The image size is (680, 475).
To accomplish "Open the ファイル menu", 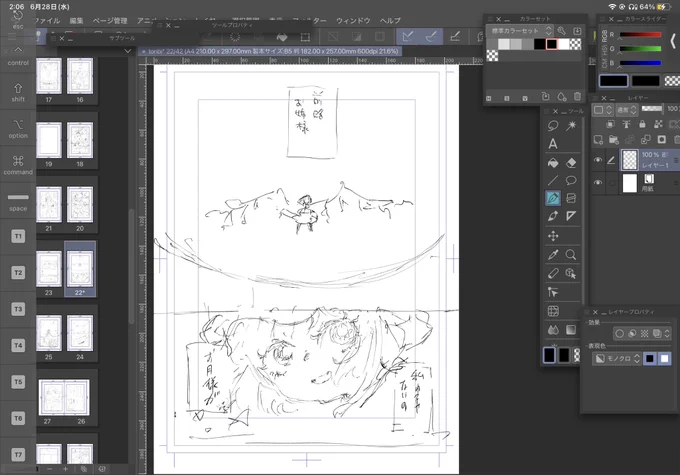I will point(46,20).
